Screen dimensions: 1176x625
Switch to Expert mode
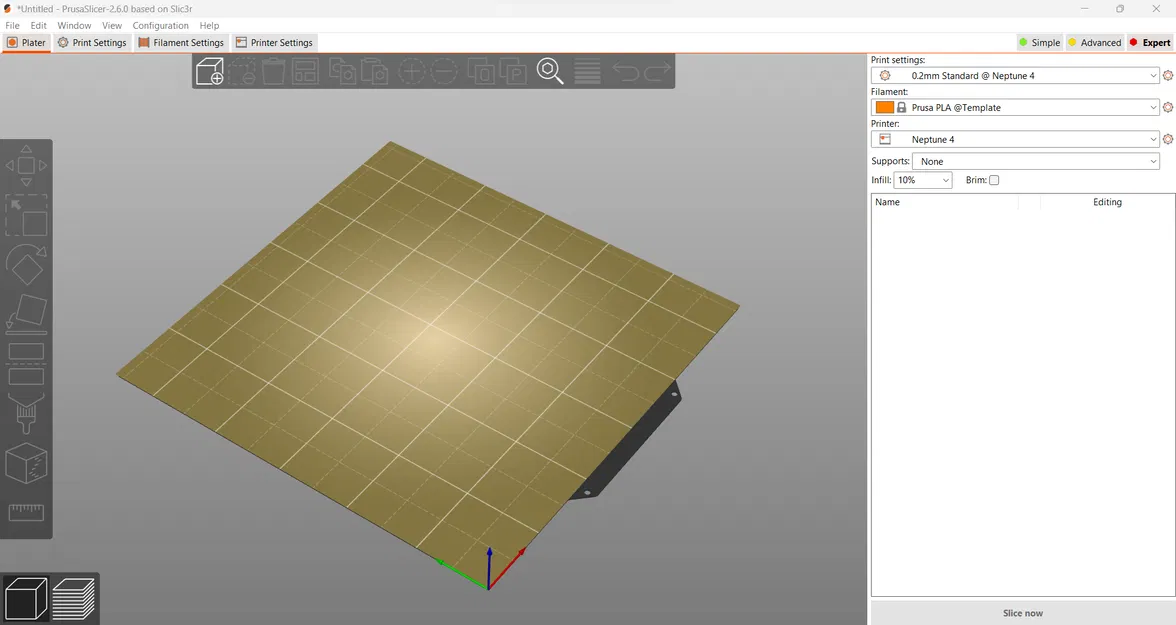pyautogui.click(x=1151, y=42)
